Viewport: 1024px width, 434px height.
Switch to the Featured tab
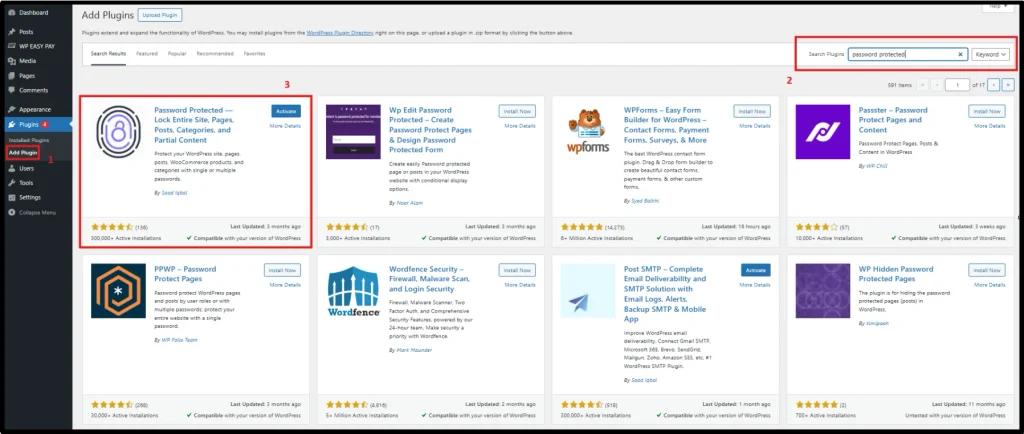tap(146, 54)
